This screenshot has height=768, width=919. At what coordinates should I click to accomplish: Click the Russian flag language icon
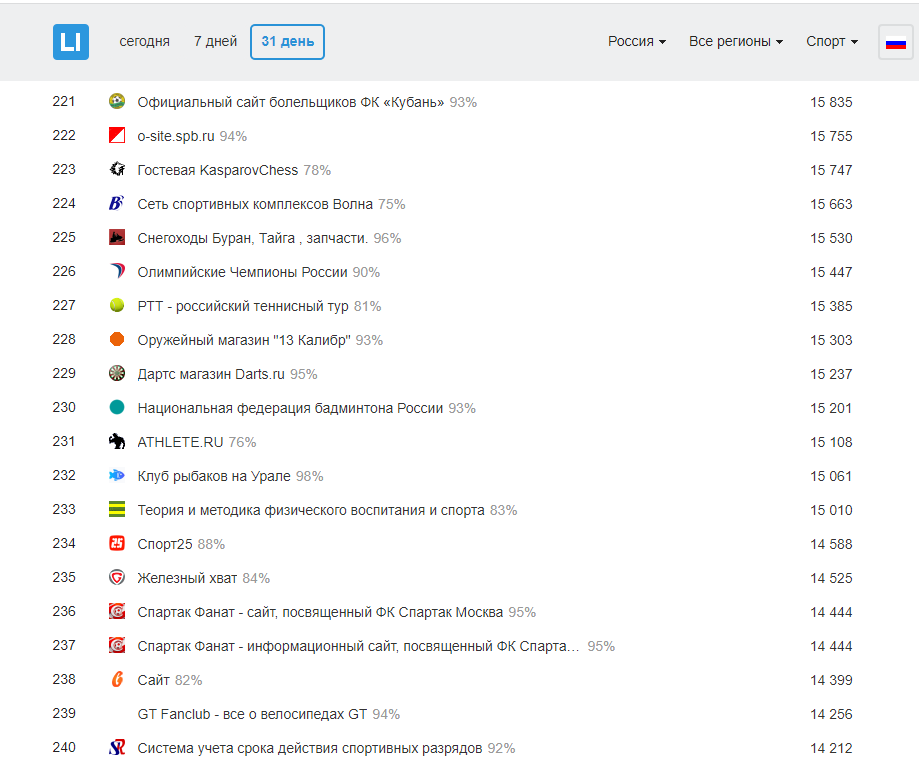click(896, 42)
